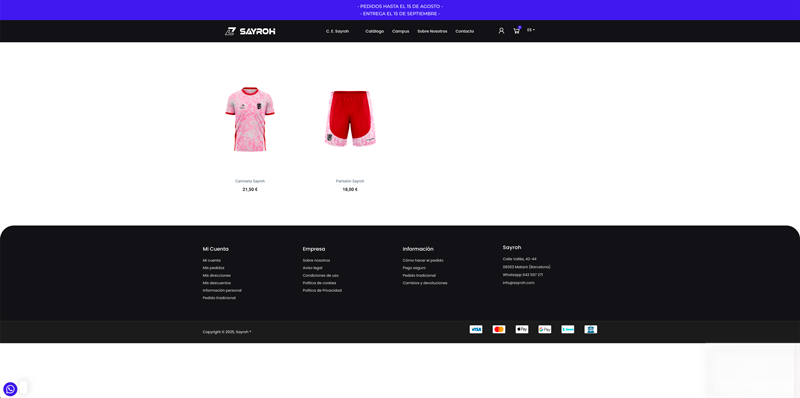800x398 pixels.
Task: Open Mis direcciones footer link
Action: 216,276
